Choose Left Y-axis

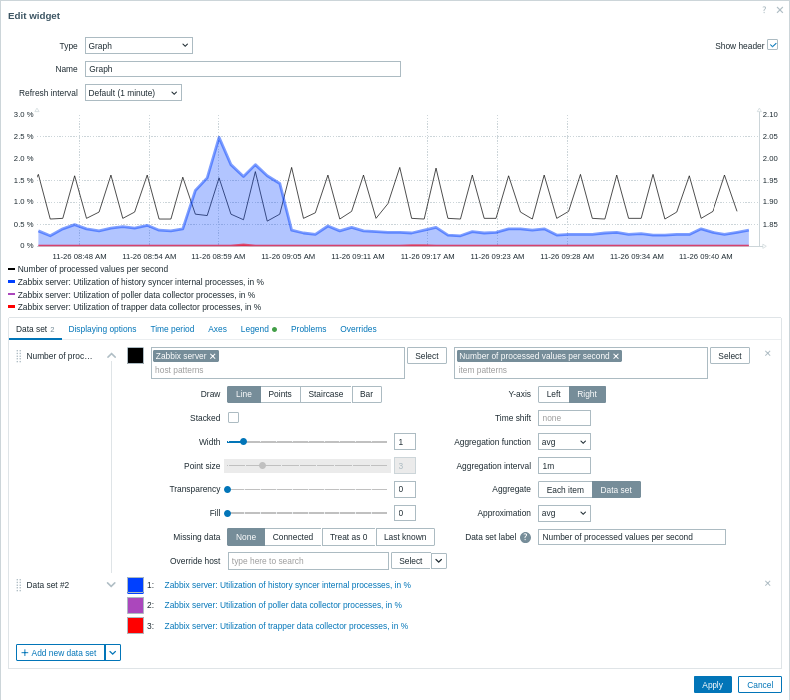[554, 394]
